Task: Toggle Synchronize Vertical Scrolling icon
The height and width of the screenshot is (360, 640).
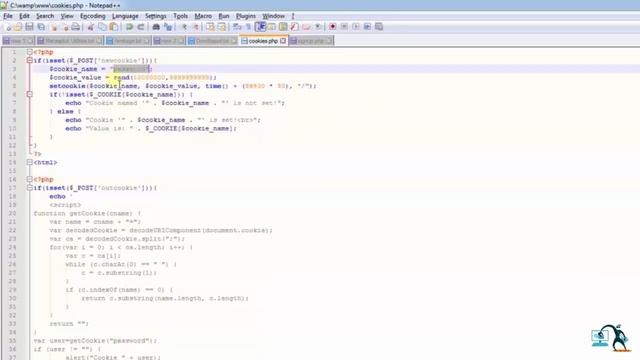Action: coord(210,27)
